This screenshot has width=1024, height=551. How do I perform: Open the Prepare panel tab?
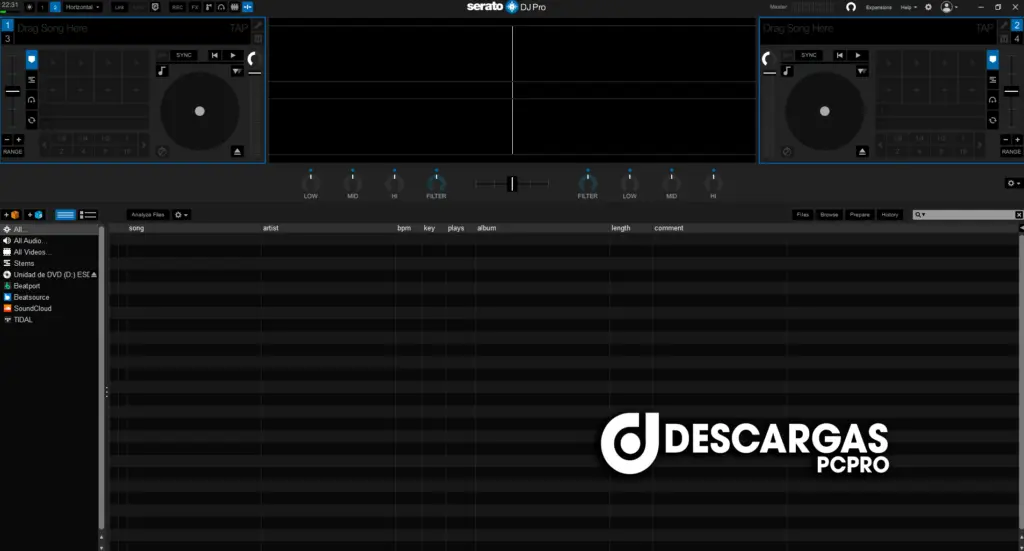860,215
